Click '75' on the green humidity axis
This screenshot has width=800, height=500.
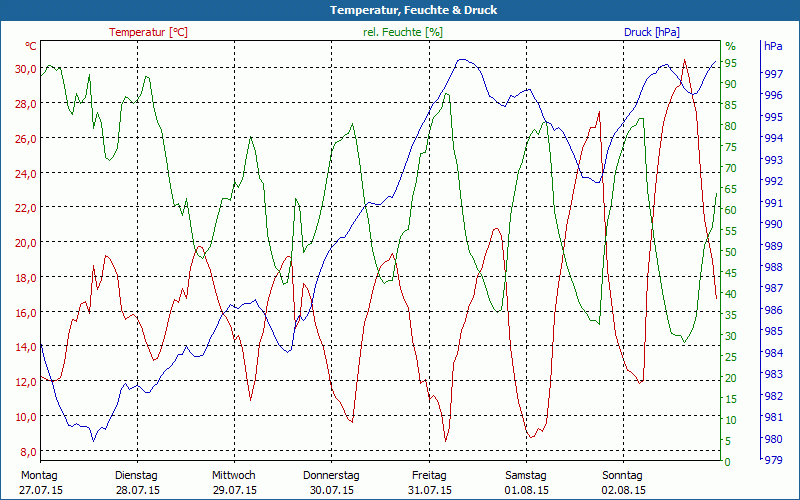point(731,147)
